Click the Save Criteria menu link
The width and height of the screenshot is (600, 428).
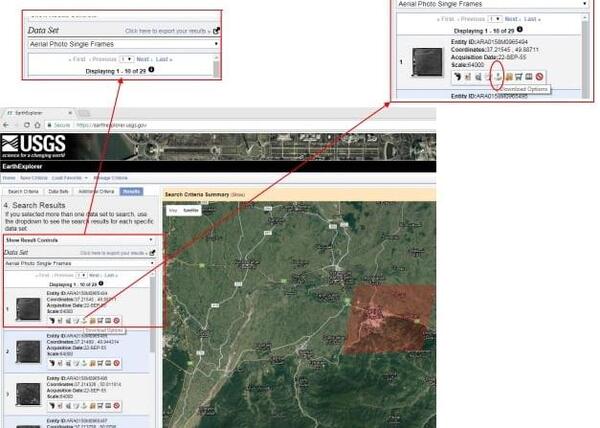click(34, 178)
